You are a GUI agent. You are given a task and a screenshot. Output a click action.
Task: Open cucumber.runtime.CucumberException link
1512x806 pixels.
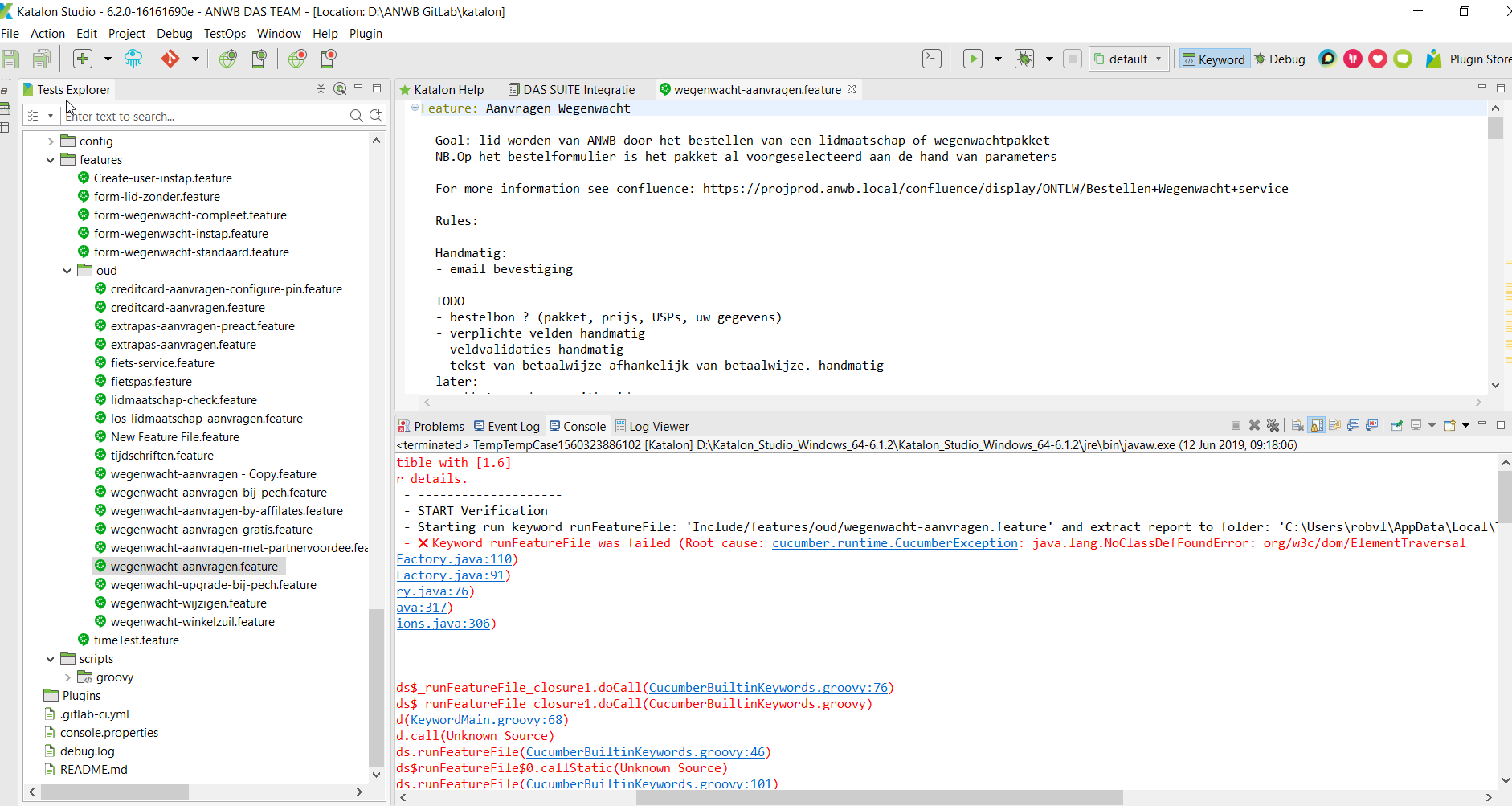[x=895, y=543]
